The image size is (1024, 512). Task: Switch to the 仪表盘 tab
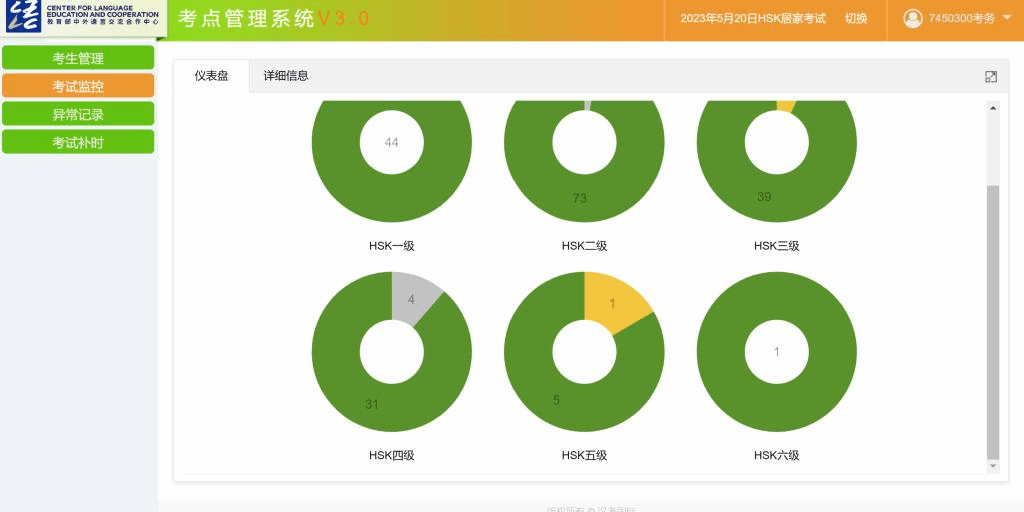(212, 76)
